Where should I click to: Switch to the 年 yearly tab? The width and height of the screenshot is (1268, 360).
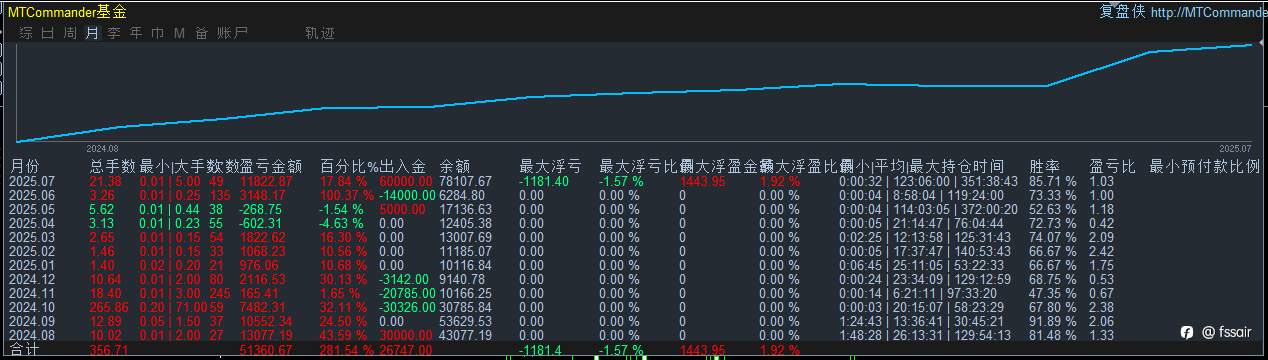click(136, 33)
